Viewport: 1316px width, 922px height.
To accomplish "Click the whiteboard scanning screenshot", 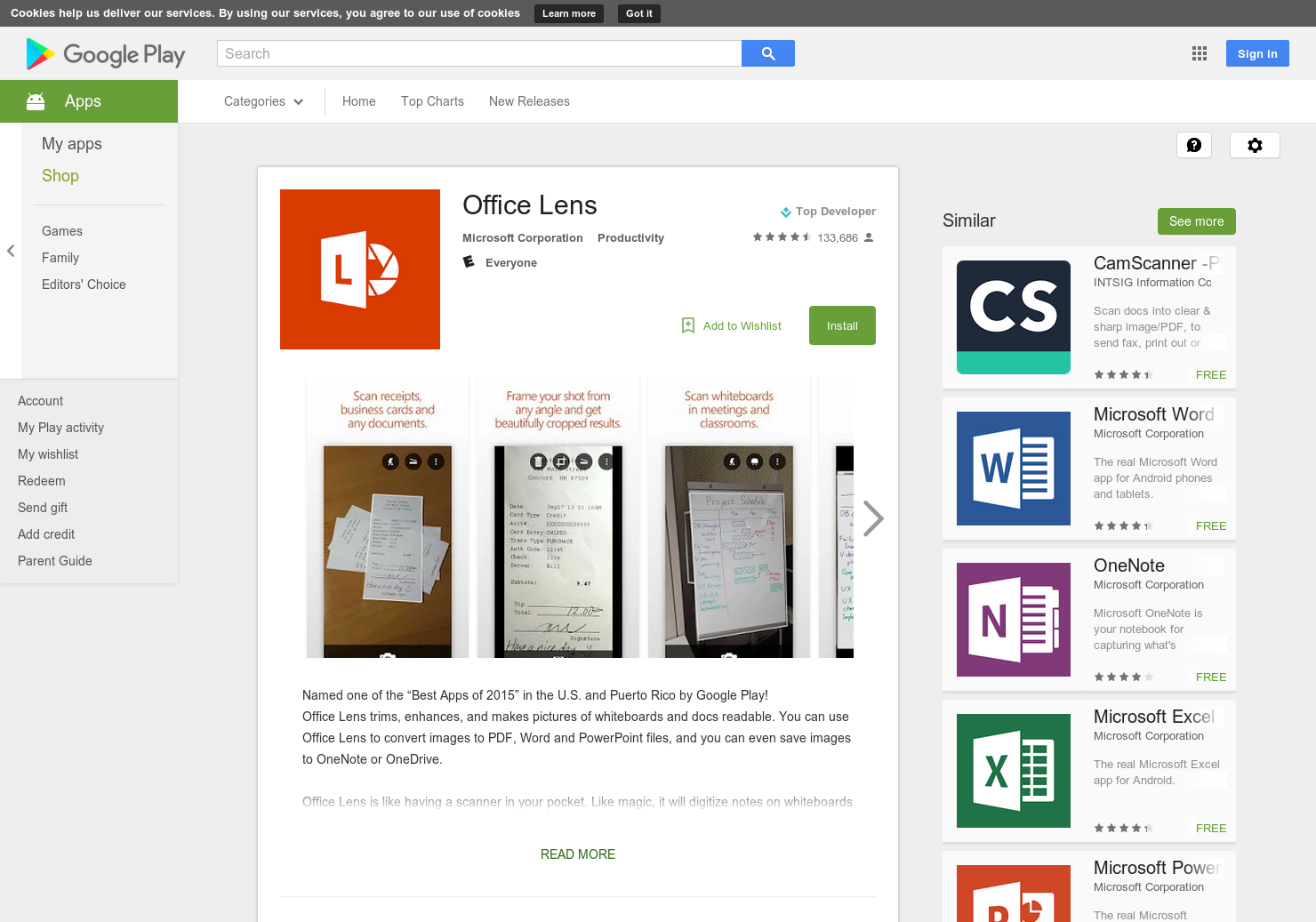I will pyautogui.click(x=728, y=517).
